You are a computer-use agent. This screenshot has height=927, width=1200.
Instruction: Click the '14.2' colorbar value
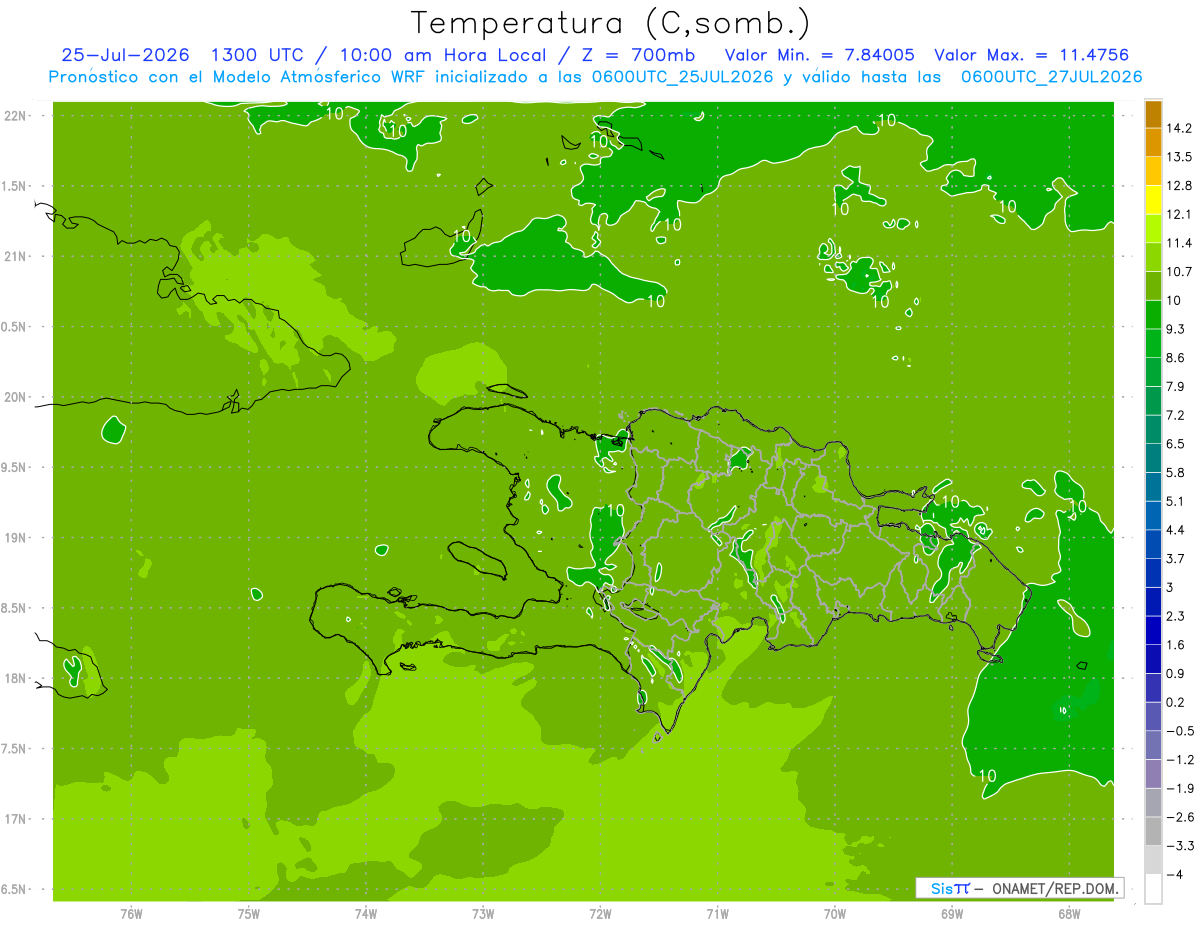(x=1180, y=128)
